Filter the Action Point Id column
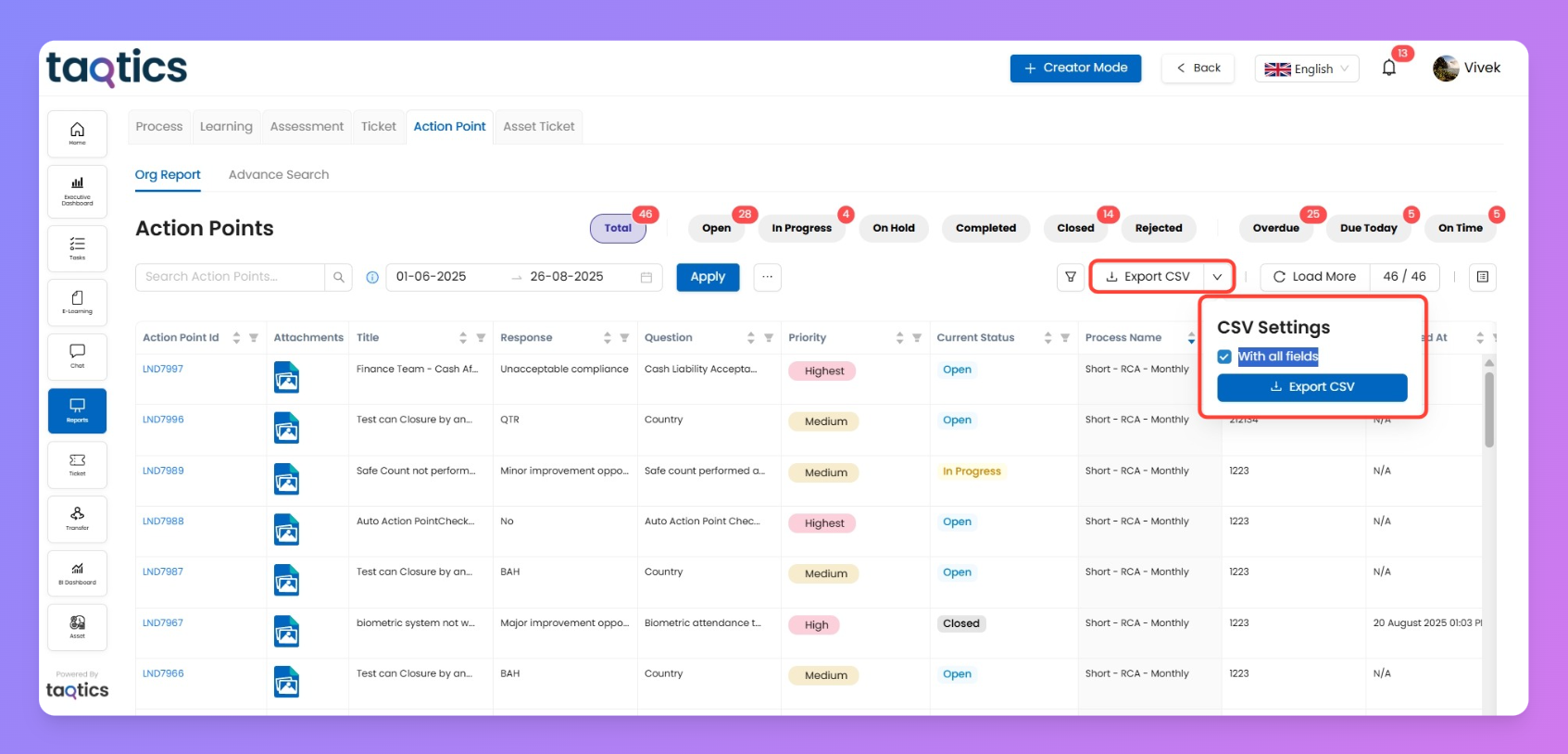The height and width of the screenshot is (754, 1568). pyautogui.click(x=254, y=338)
